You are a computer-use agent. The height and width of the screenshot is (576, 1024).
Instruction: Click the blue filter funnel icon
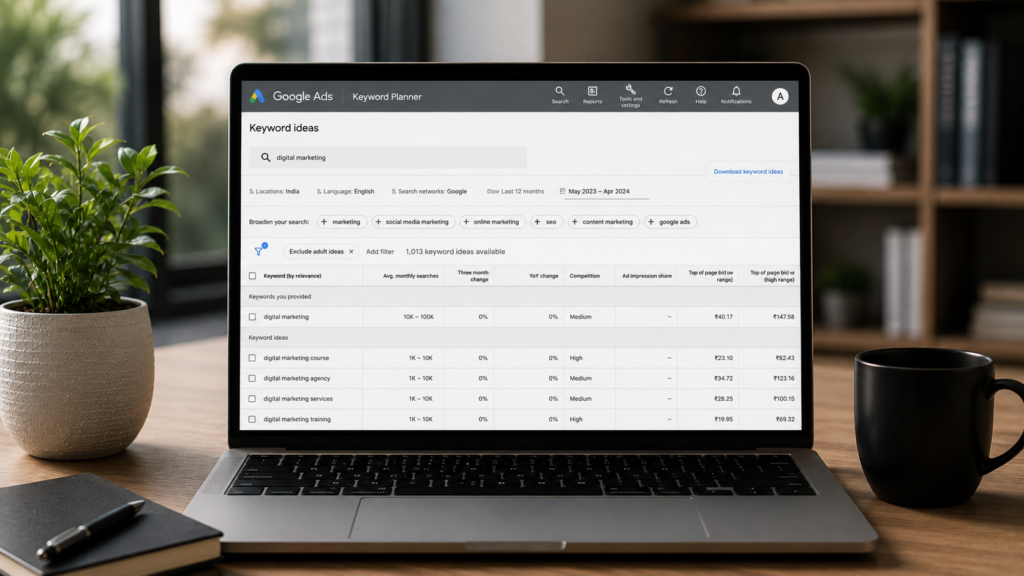click(259, 251)
